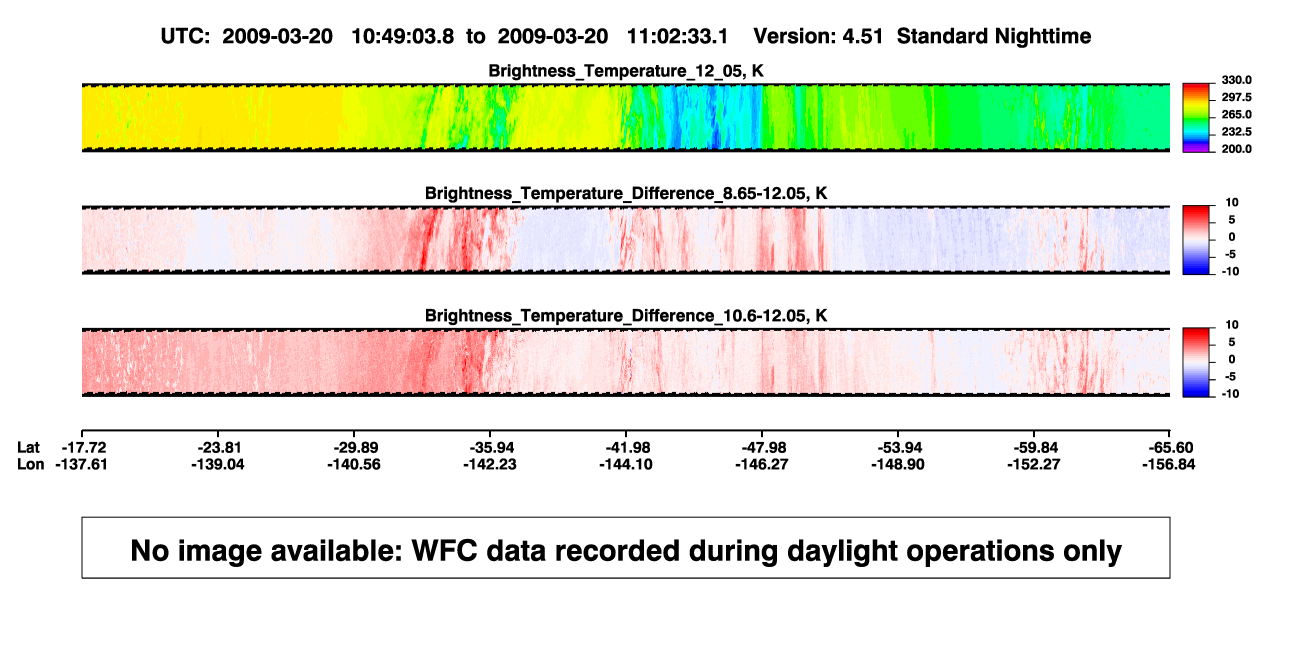1300x667 pixels.
Task: Click the 10.6-12.05 difference image strip
Action: pyautogui.click(x=626, y=361)
